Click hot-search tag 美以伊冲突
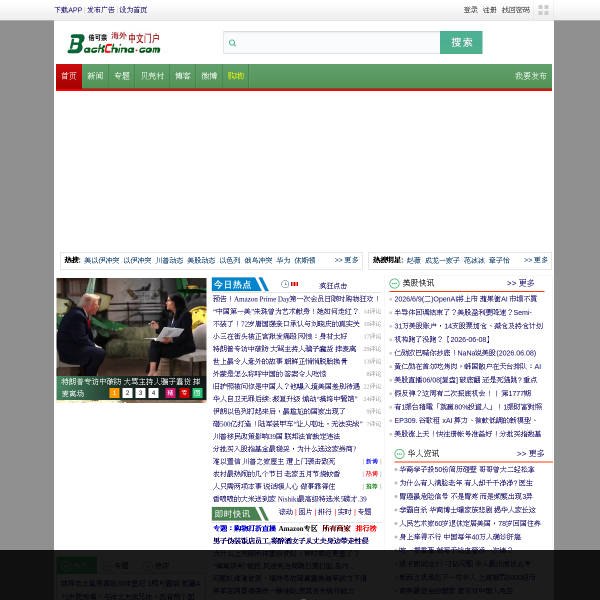Image resolution: width=600 pixels, height=600 pixels. pyautogui.click(x=102, y=261)
